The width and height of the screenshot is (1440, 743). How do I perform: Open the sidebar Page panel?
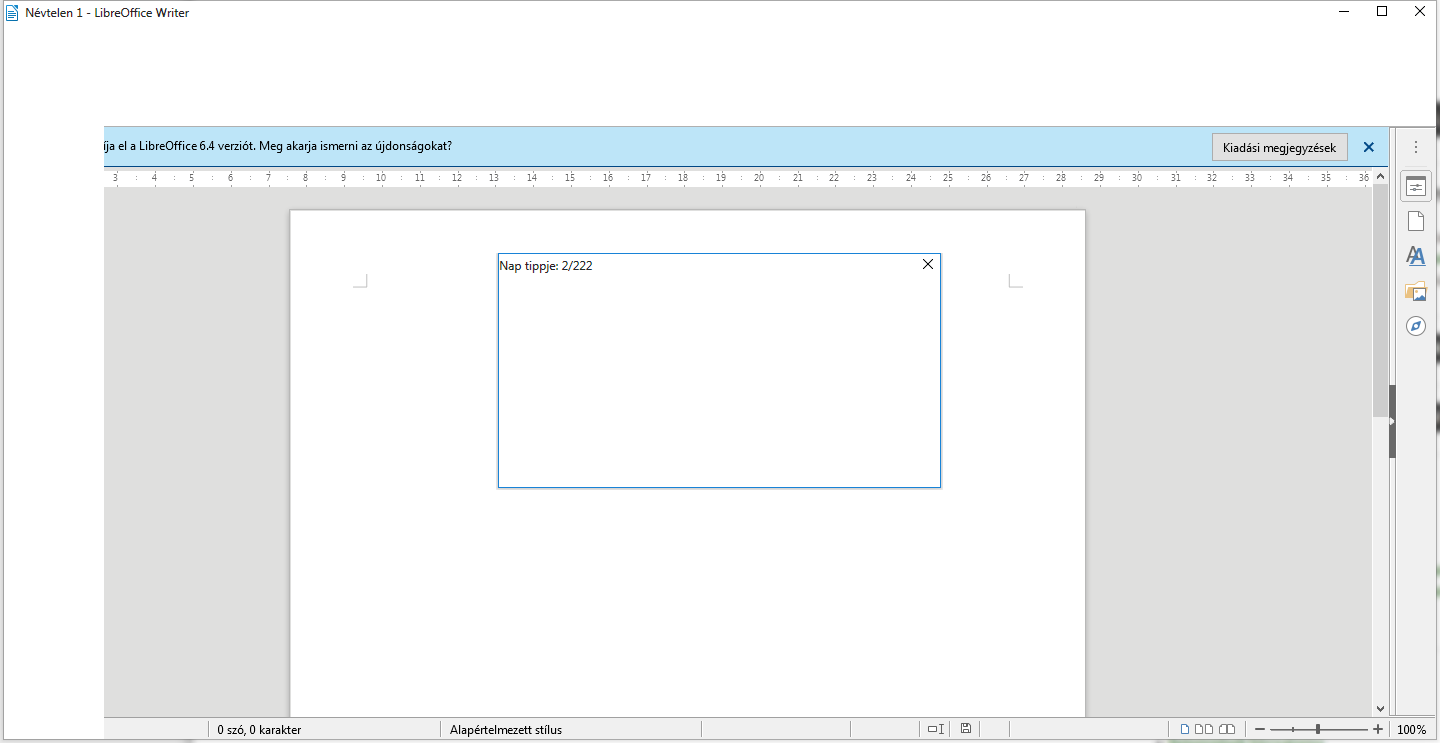click(1415, 221)
